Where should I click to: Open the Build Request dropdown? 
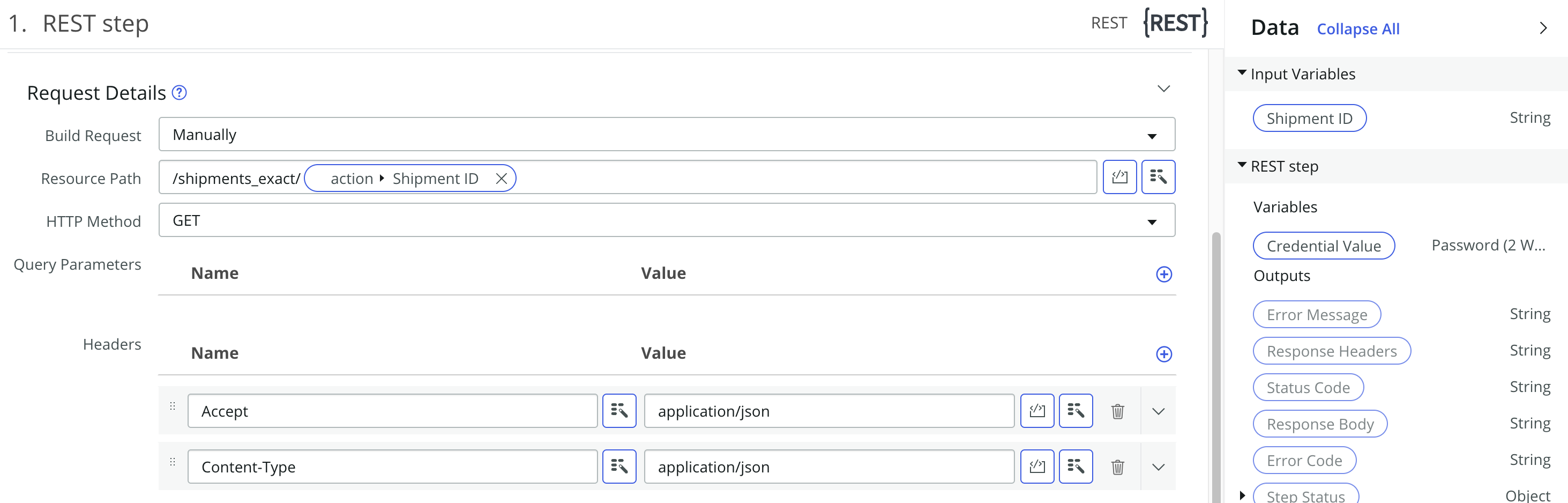[x=667, y=135]
